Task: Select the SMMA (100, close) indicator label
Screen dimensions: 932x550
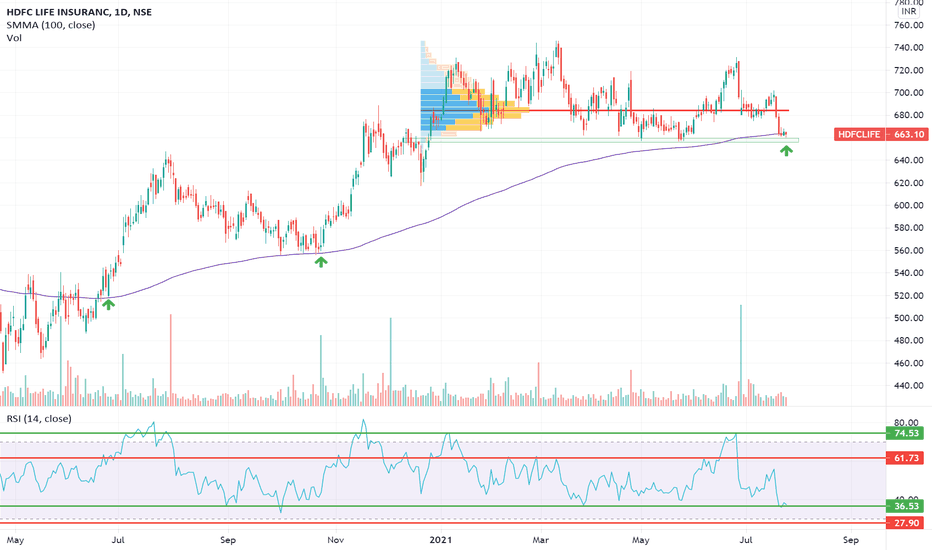Action: click(51, 25)
